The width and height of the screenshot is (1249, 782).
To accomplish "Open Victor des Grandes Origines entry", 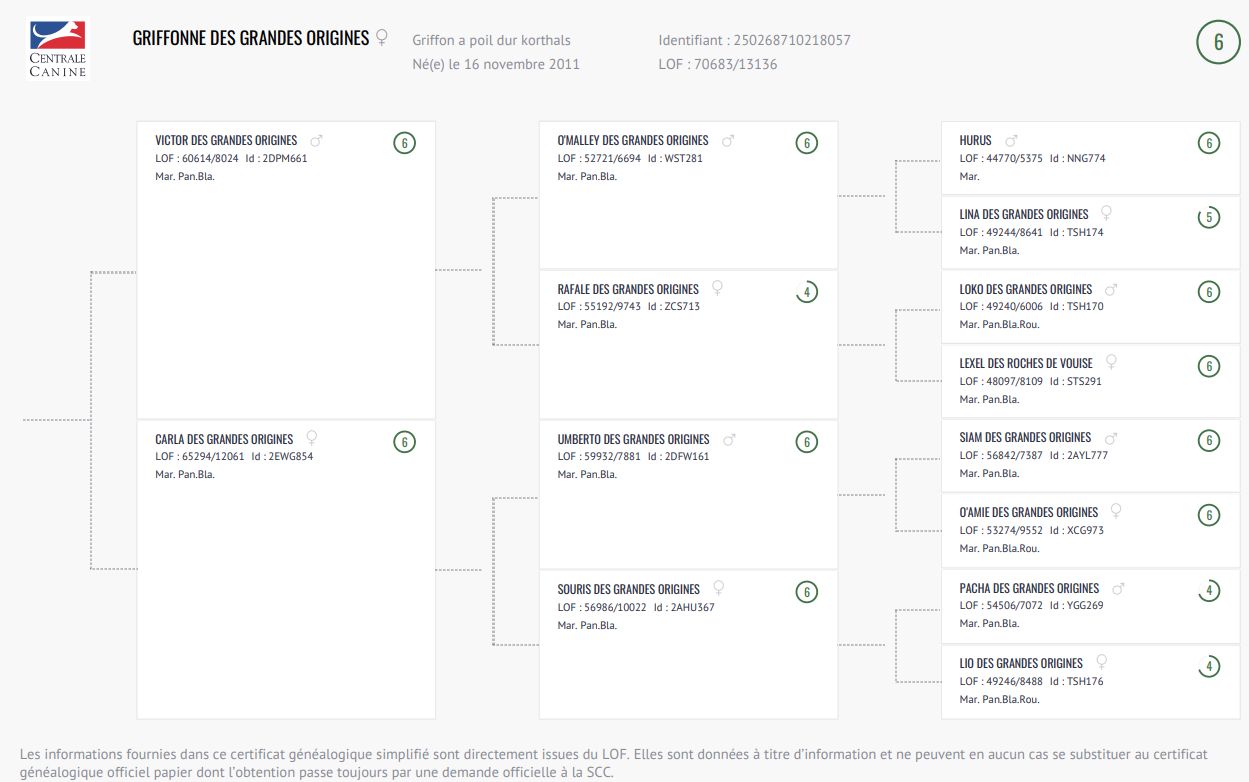I will 226,141.
